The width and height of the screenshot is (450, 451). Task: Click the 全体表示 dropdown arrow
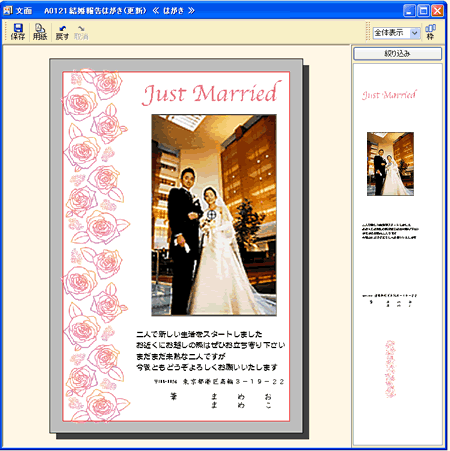[414, 33]
